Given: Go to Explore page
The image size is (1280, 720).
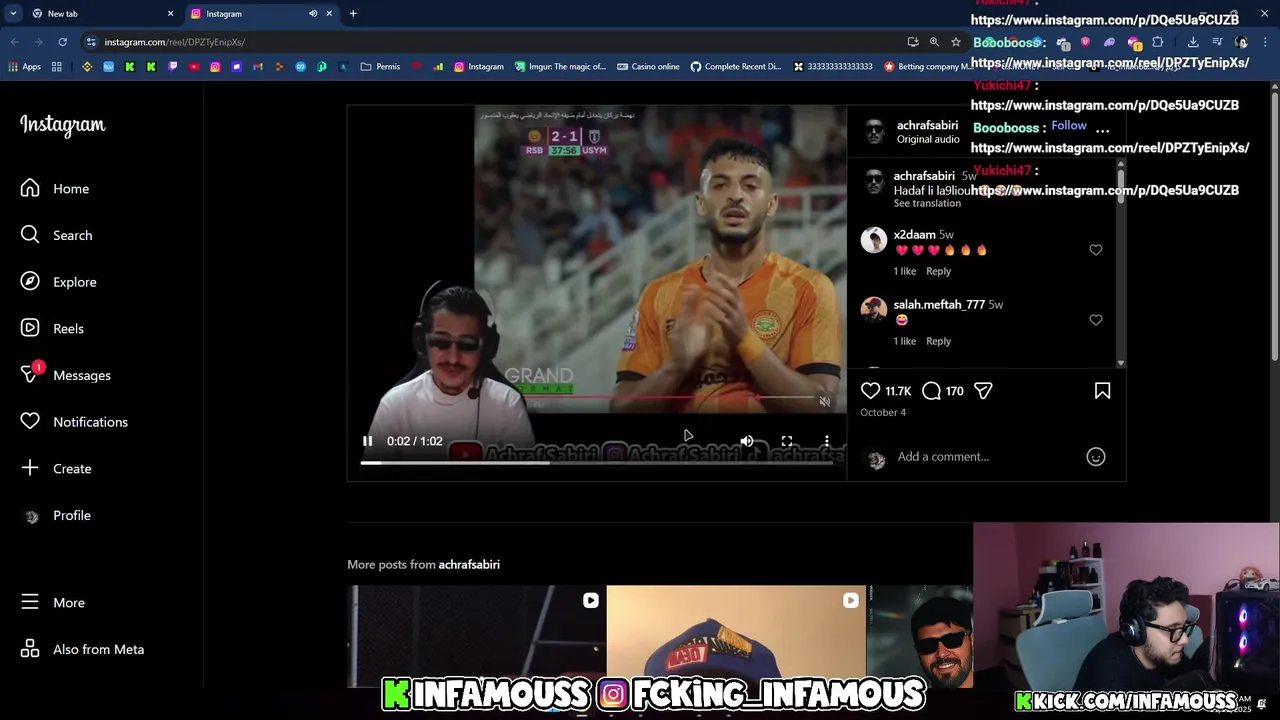Looking at the screenshot, I should (59, 282).
